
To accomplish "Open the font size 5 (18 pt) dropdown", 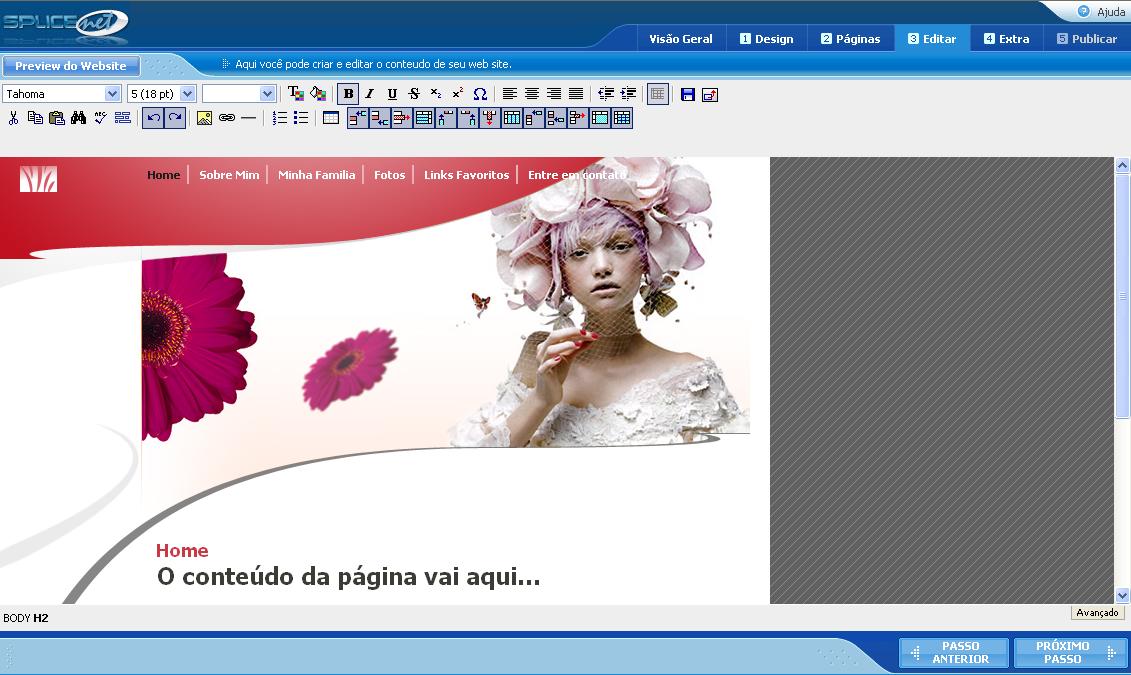I will point(162,94).
